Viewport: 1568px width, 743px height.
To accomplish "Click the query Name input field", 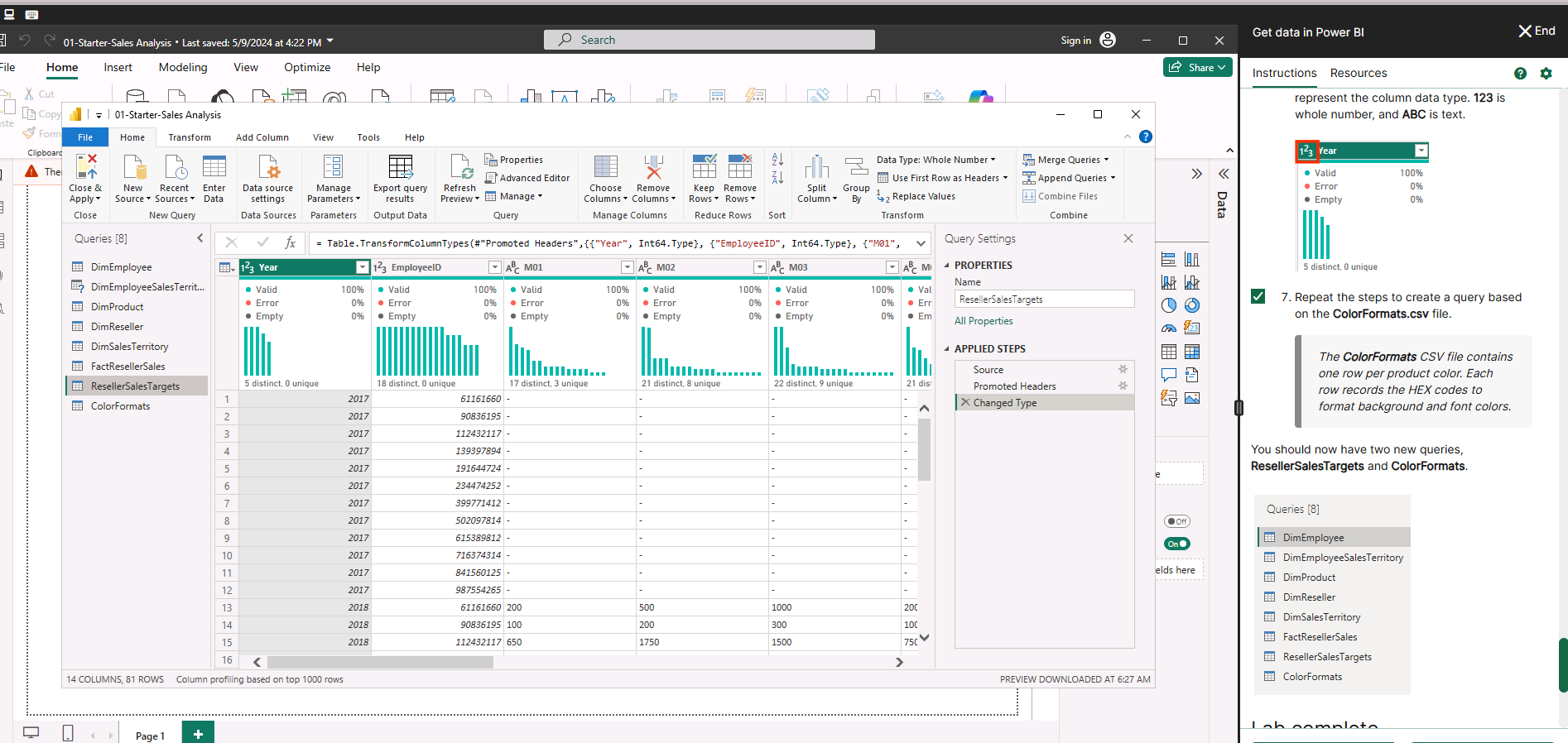I will tap(1044, 300).
